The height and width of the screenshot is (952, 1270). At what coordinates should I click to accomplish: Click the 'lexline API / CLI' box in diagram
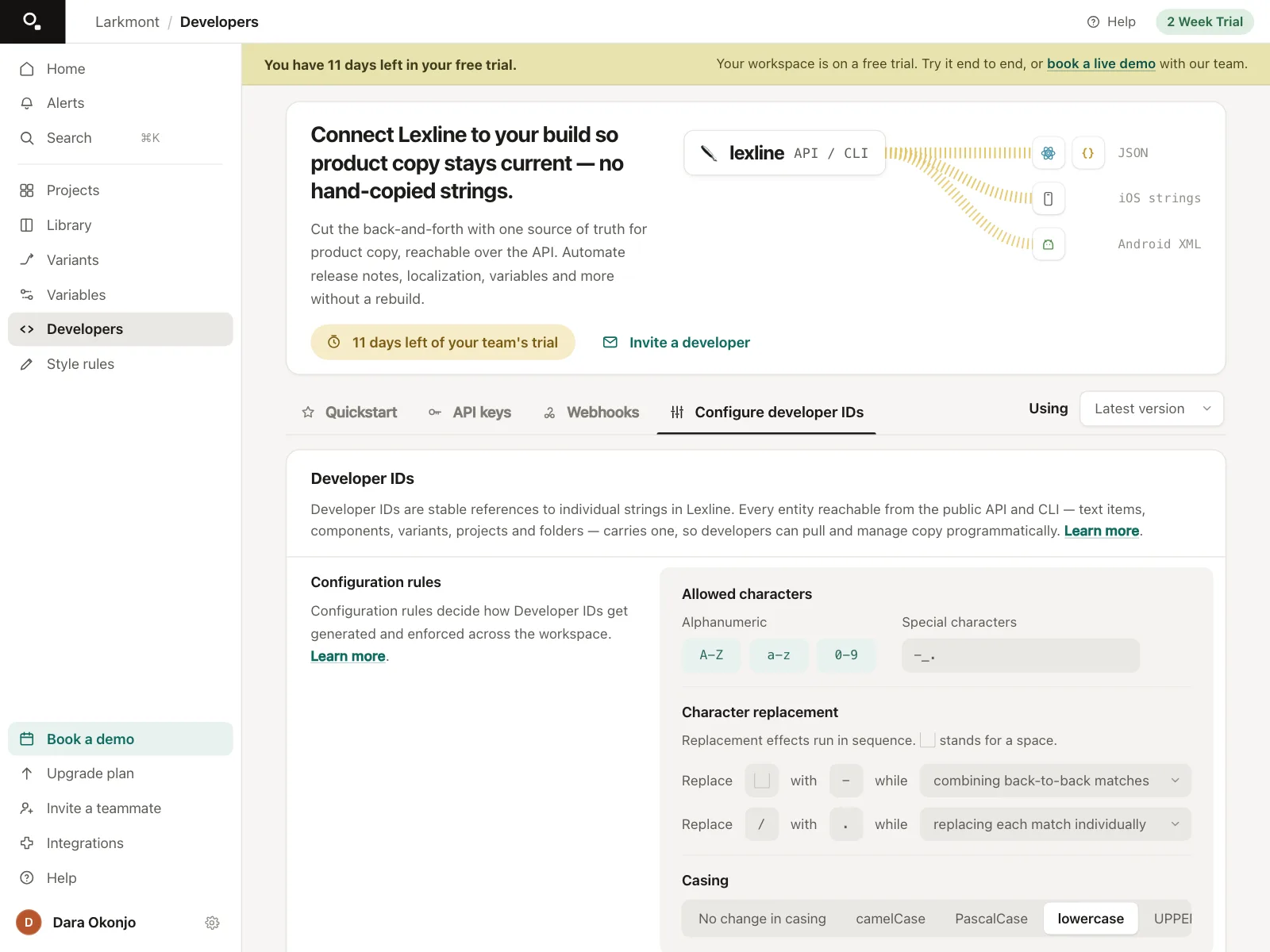click(784, 153)
